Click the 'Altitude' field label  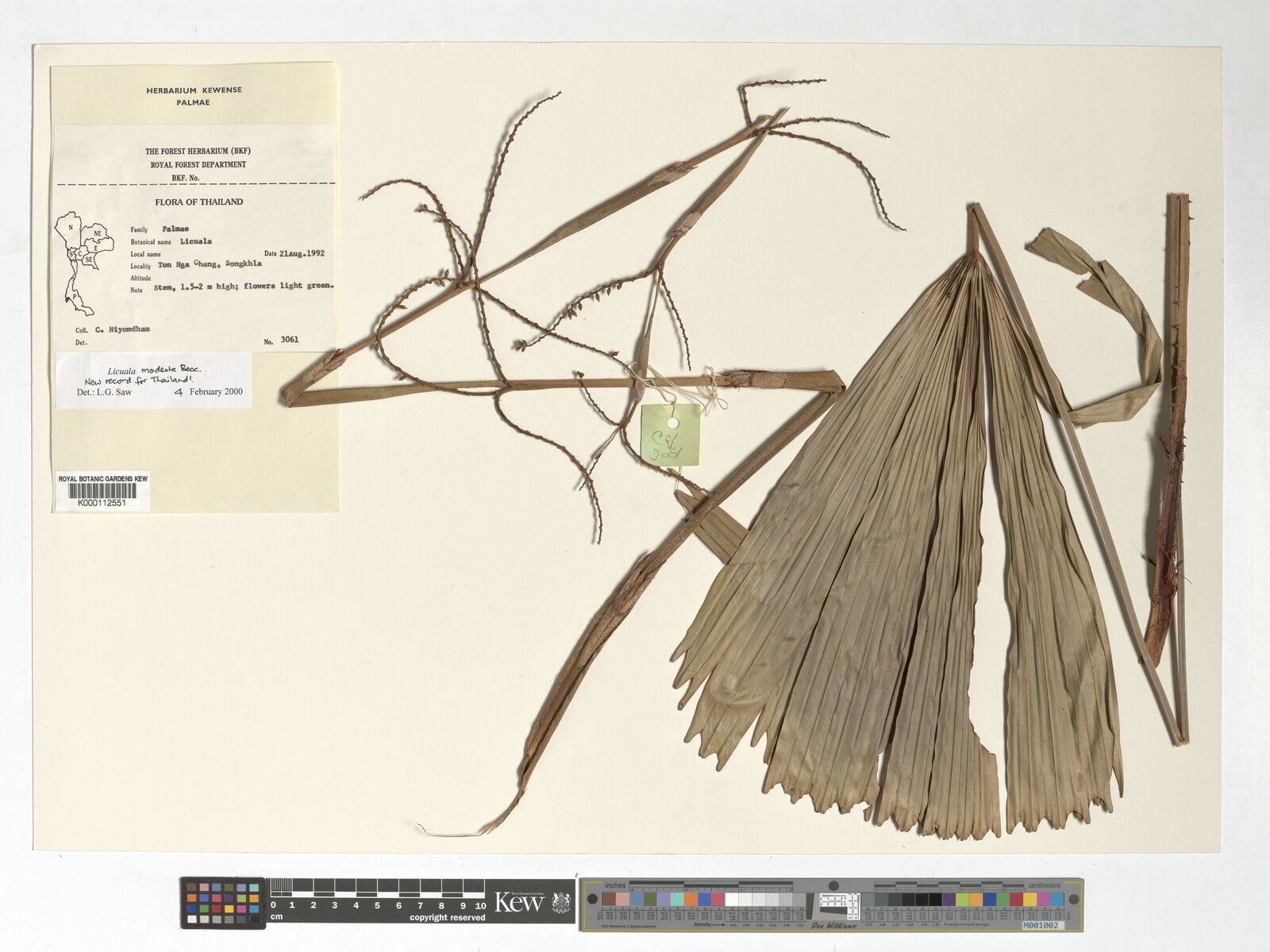click(140, 278)
